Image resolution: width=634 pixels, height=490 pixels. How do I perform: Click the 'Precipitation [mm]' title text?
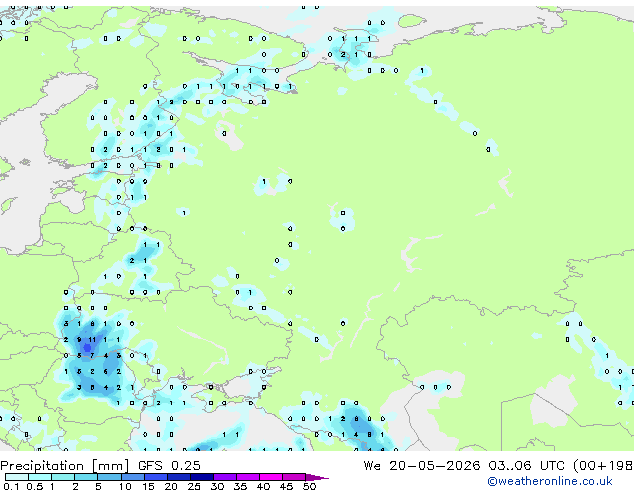pyautogui.click(x=65, y=466)
